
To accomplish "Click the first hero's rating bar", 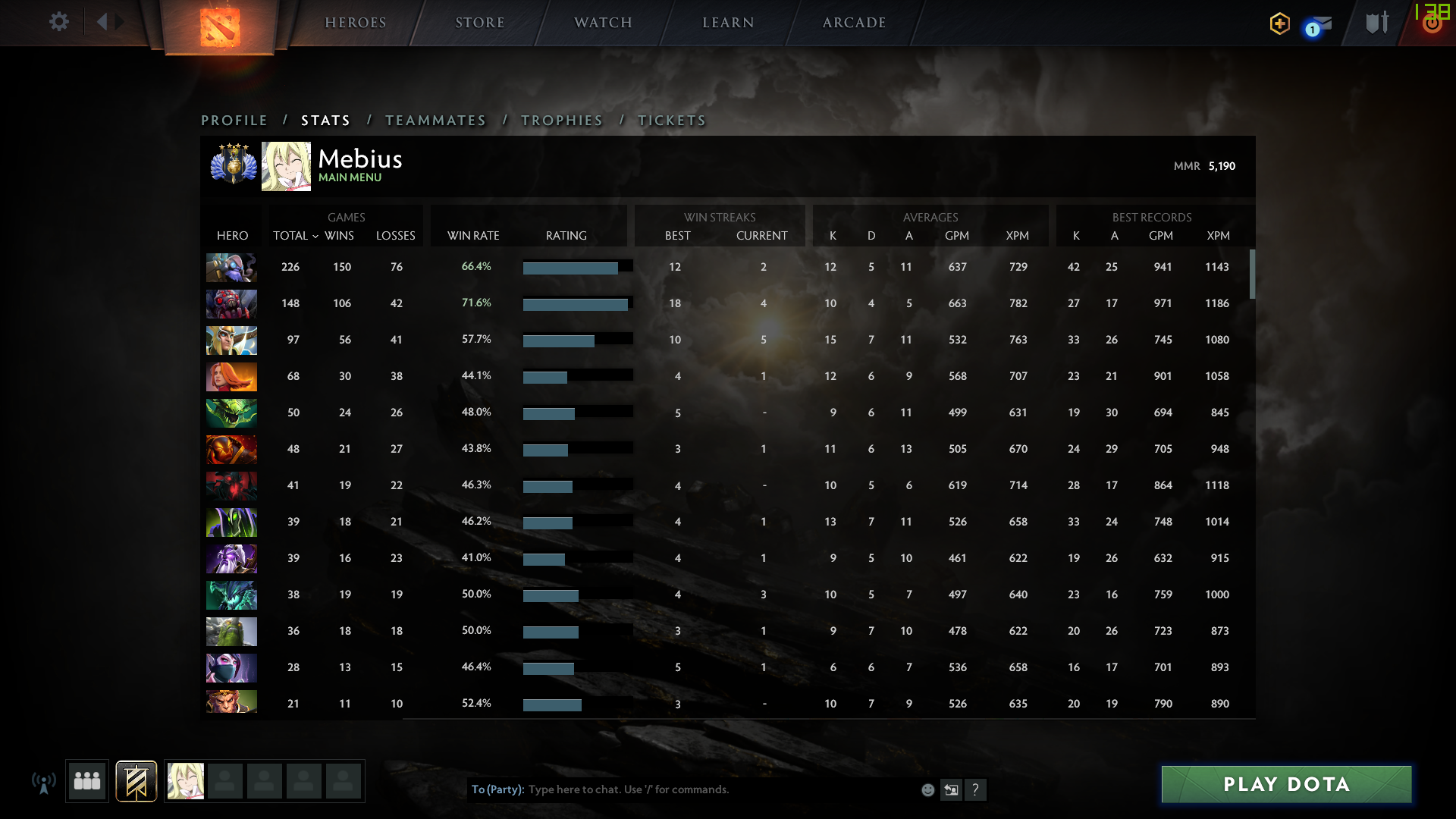I will 577,267.
